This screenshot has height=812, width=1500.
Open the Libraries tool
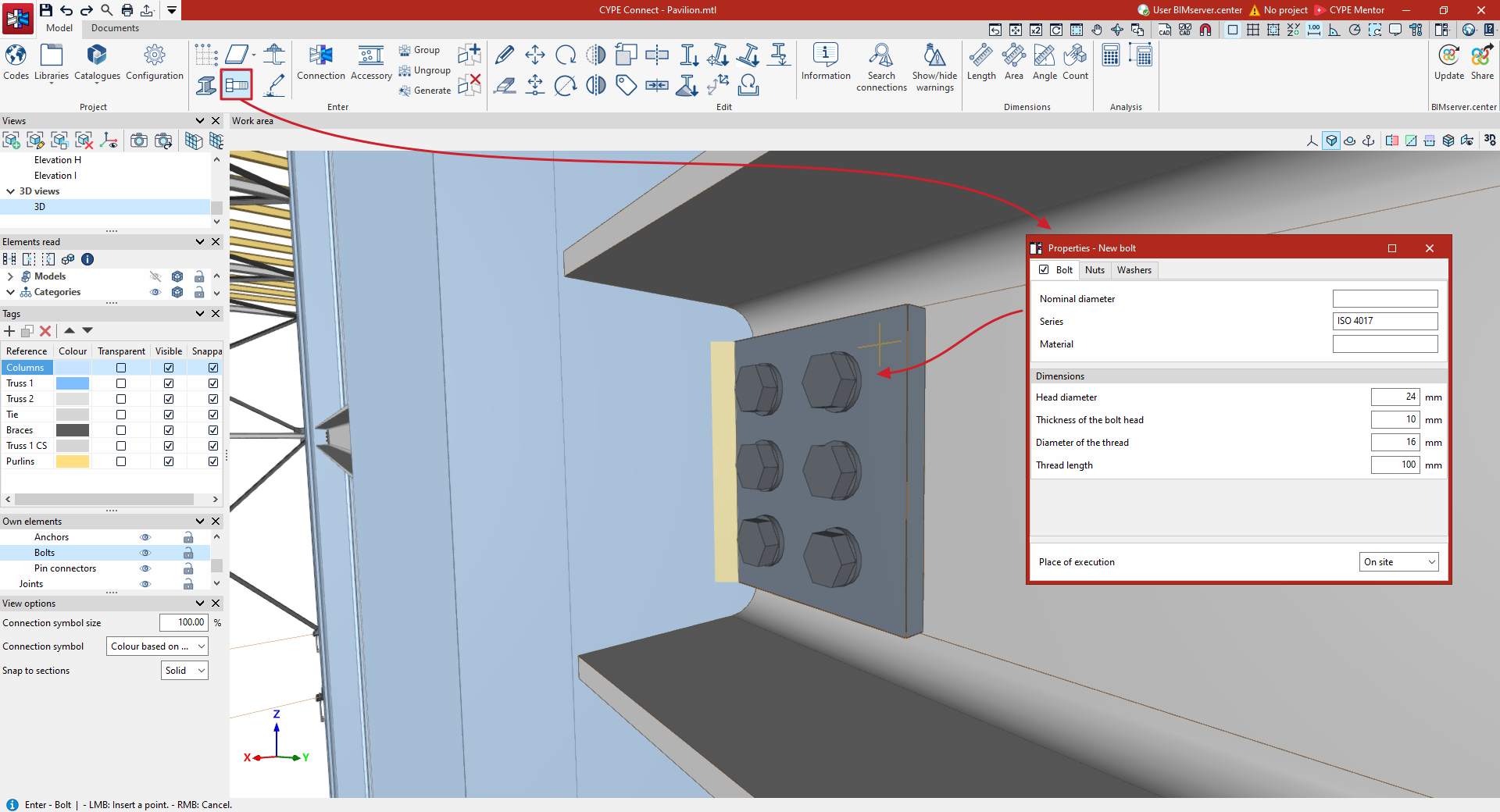coord(52,62)
